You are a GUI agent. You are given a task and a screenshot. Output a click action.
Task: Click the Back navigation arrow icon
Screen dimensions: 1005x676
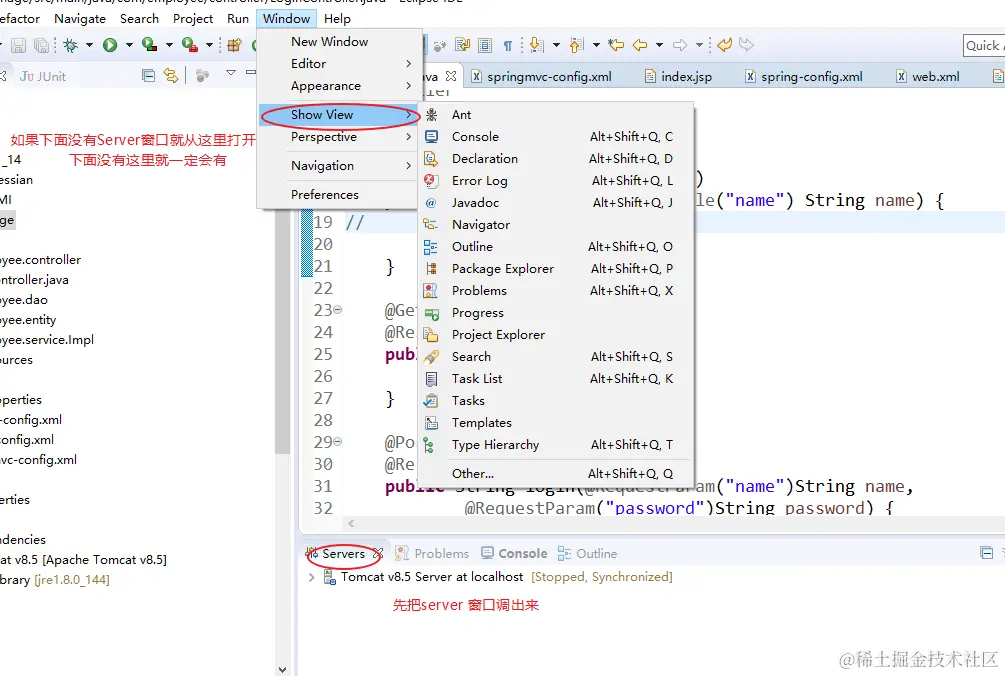coord(640,45)
